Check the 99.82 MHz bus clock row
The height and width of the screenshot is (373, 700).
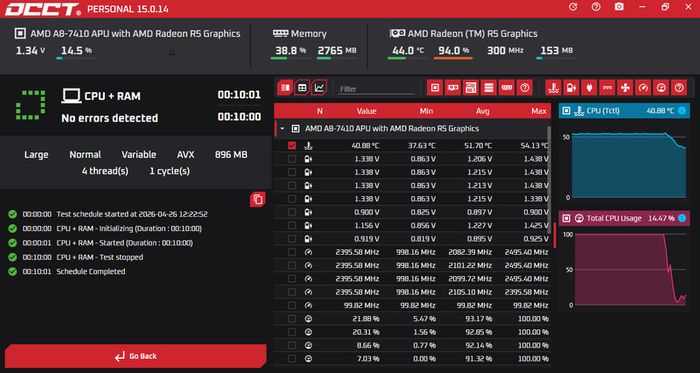click(292, 305)
